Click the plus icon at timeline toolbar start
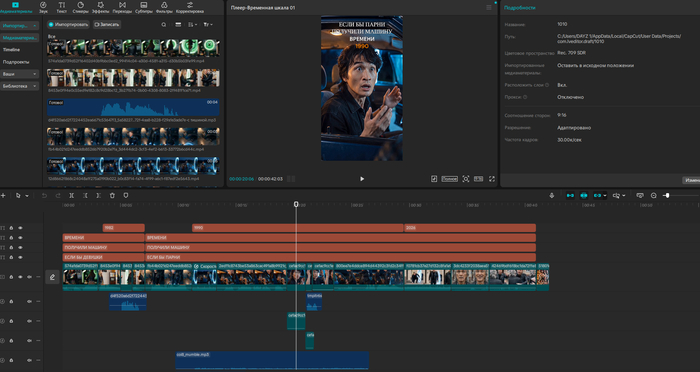 coord(3,196)
